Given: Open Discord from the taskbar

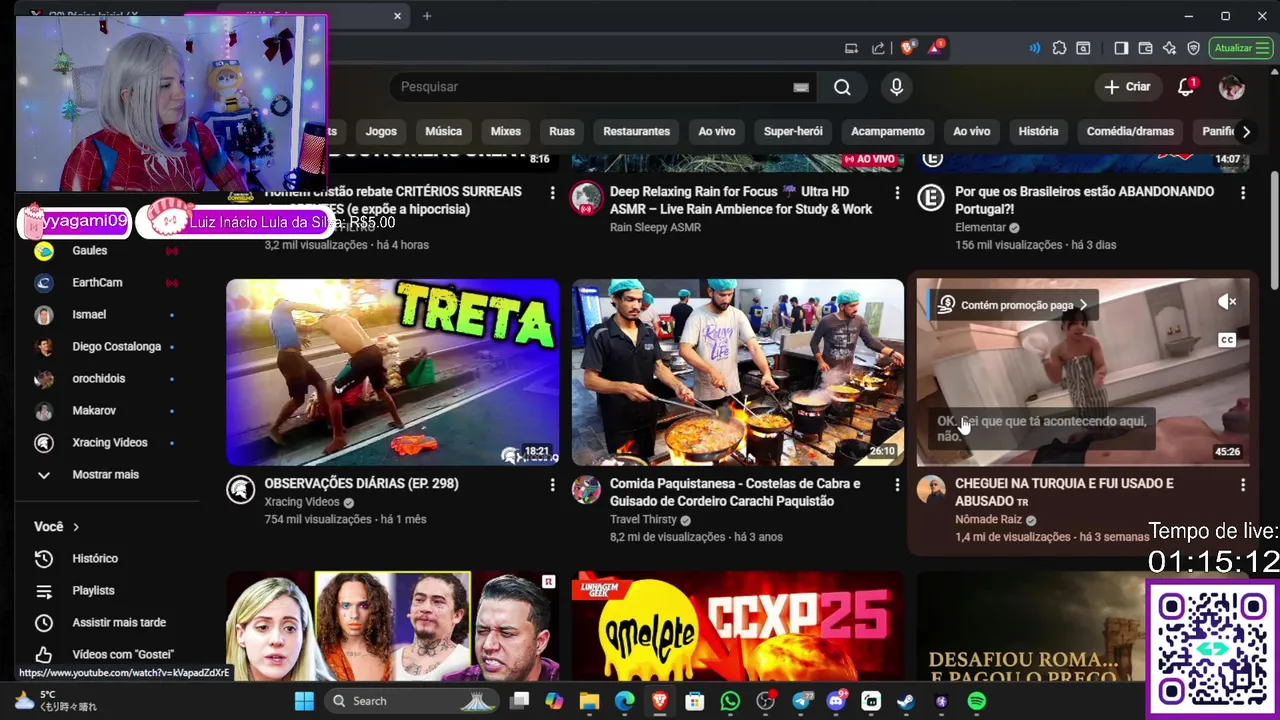Looking at the screenshot, I should (x=836, y=701).
